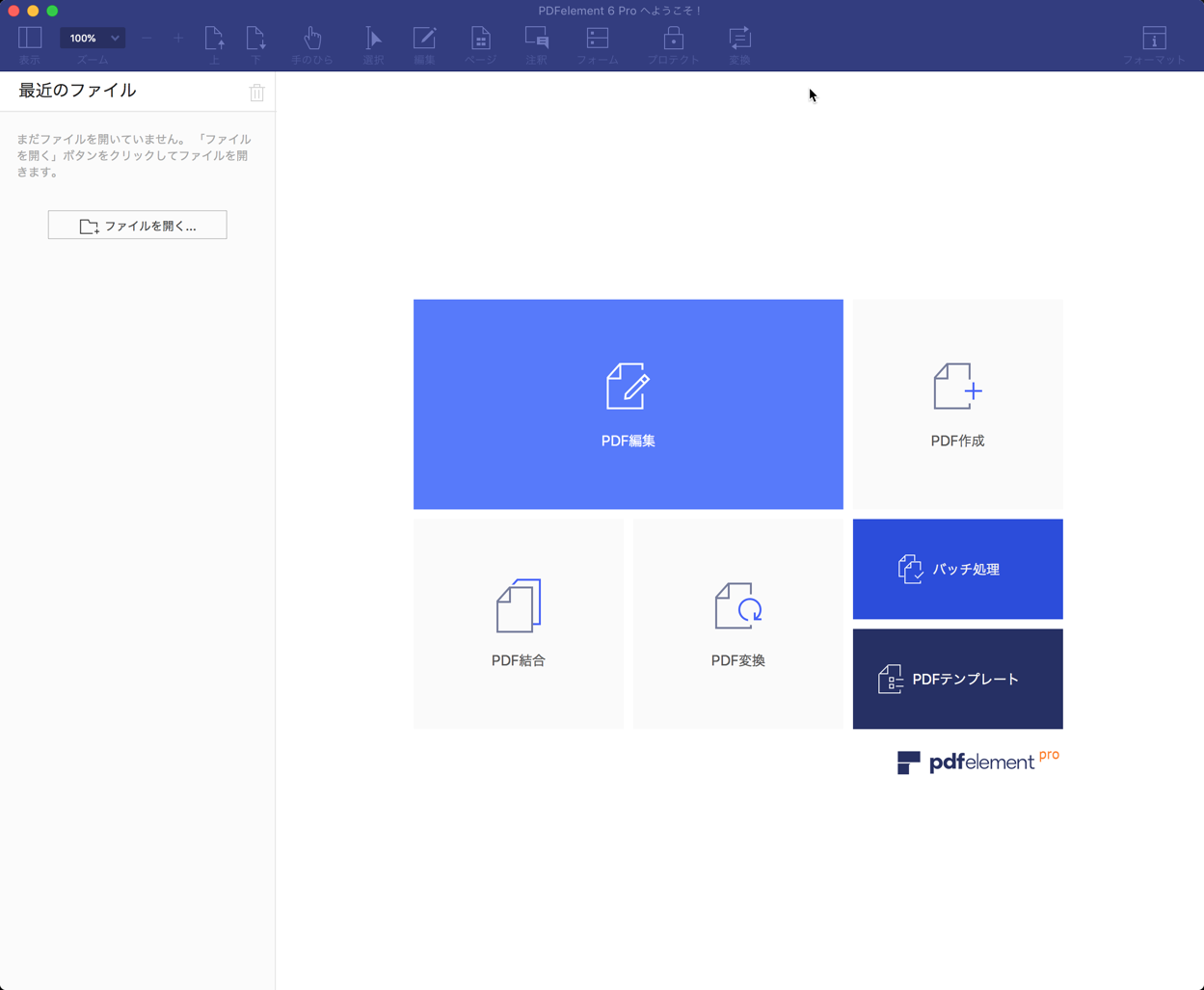This screenshot has width=1204, height=990.
Task: Click the 最近のファイル heading
Action: pos(77,91)
